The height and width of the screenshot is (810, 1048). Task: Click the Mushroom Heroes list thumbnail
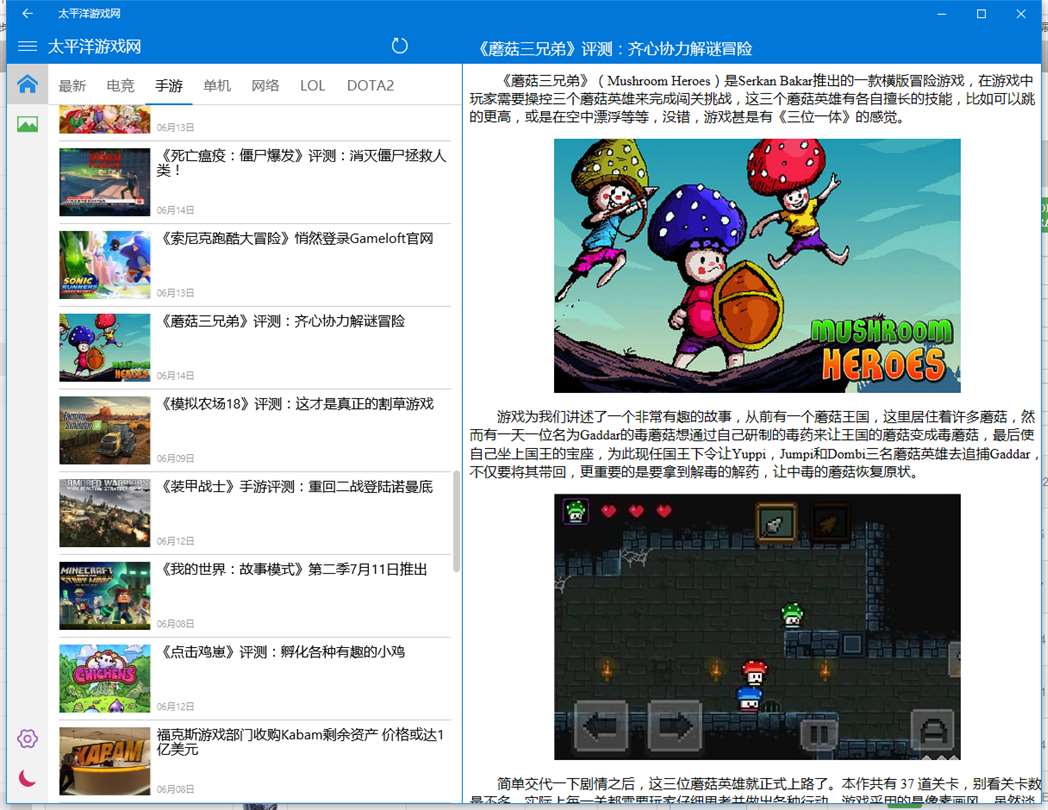point(104,348)
